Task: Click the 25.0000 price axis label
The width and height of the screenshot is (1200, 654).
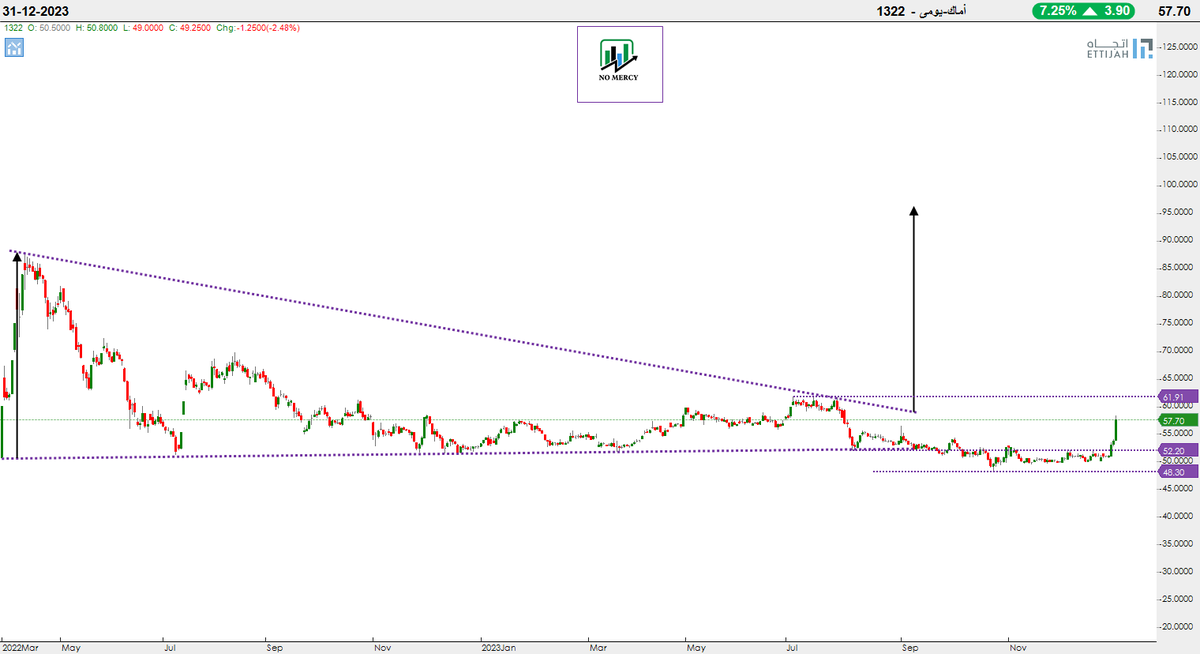Action: [1179, 600]
